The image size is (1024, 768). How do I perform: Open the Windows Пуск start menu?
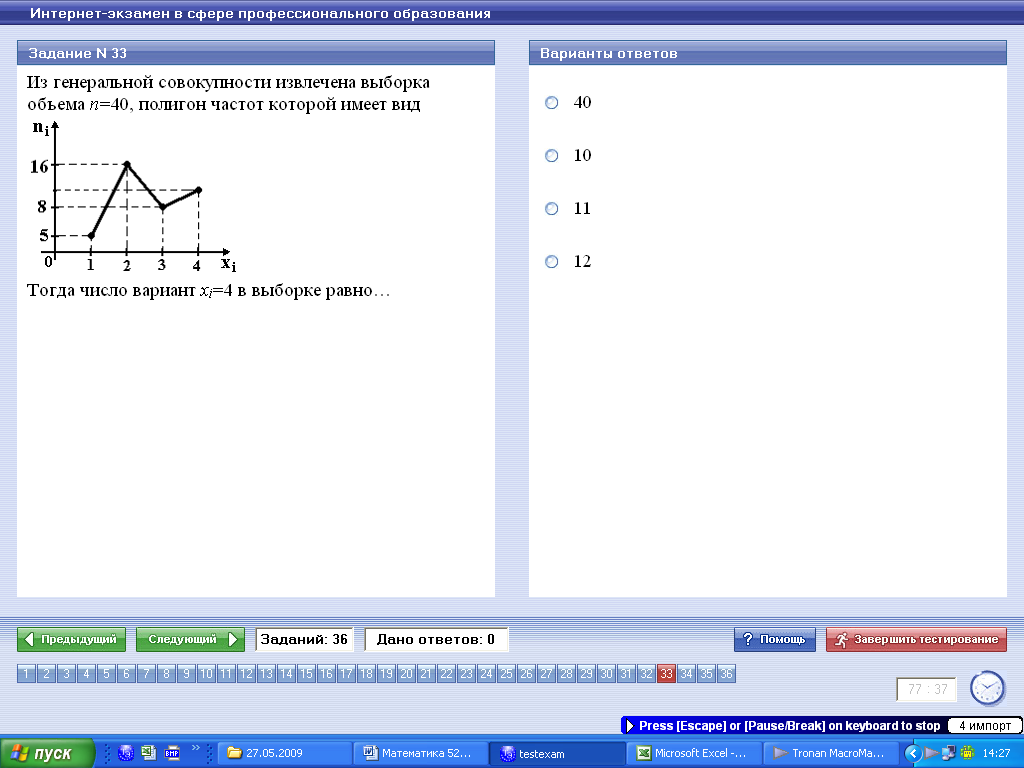pos(48,753)
